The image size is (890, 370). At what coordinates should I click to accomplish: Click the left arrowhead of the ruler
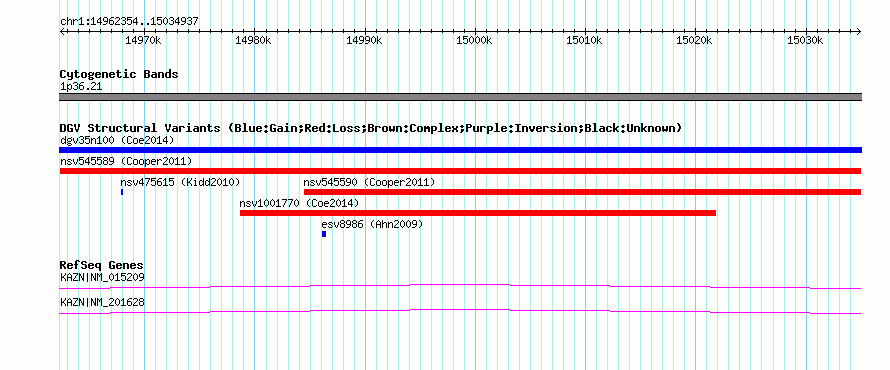pyautogui.click(x=62, y=31)
